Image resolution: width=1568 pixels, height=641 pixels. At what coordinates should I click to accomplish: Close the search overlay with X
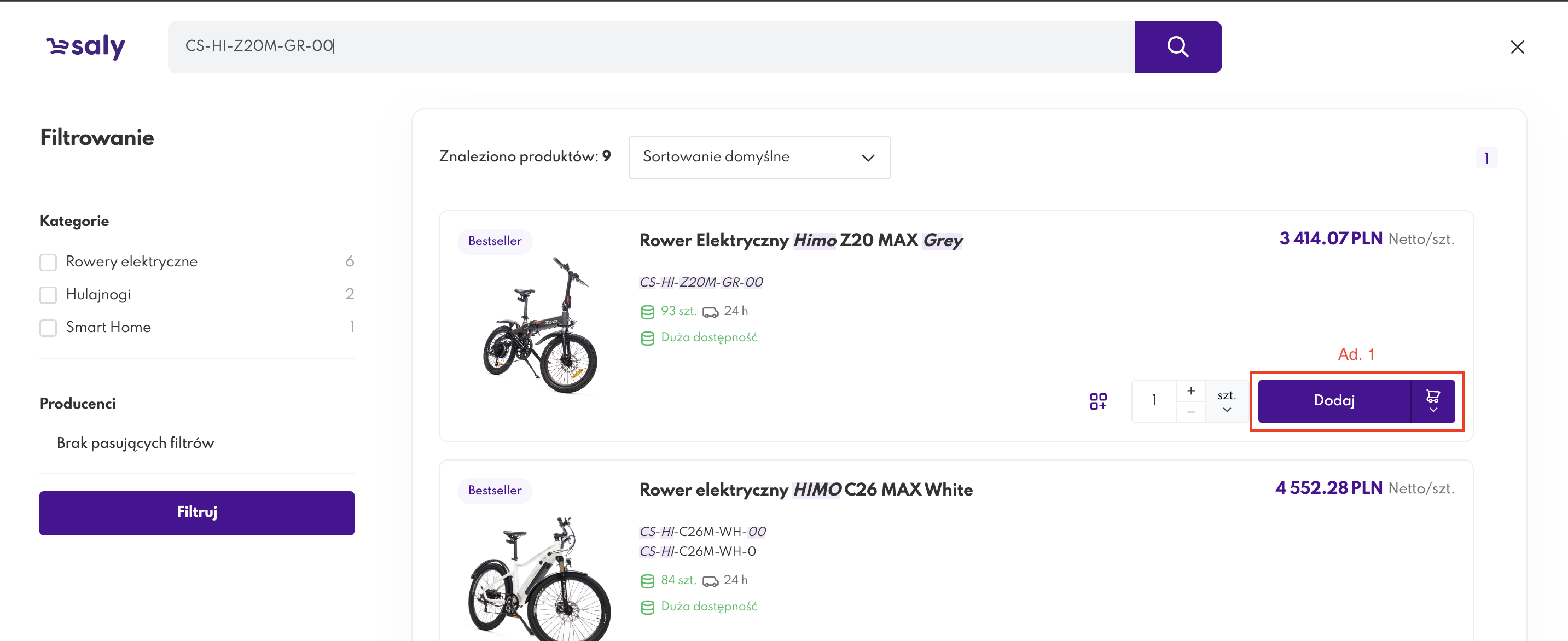tap(1517, 47)
